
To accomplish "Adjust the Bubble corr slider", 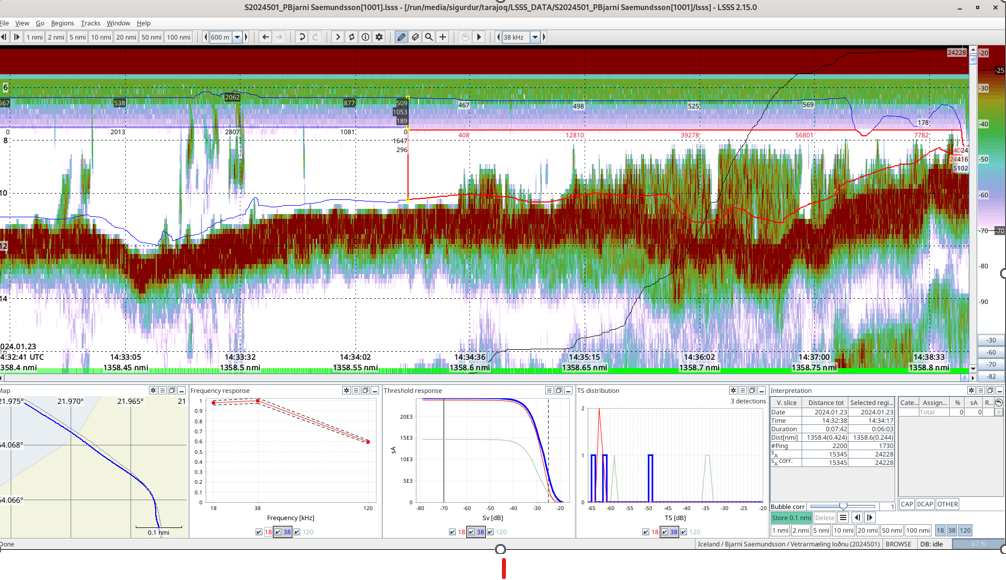I will click(x=843, y=506).
